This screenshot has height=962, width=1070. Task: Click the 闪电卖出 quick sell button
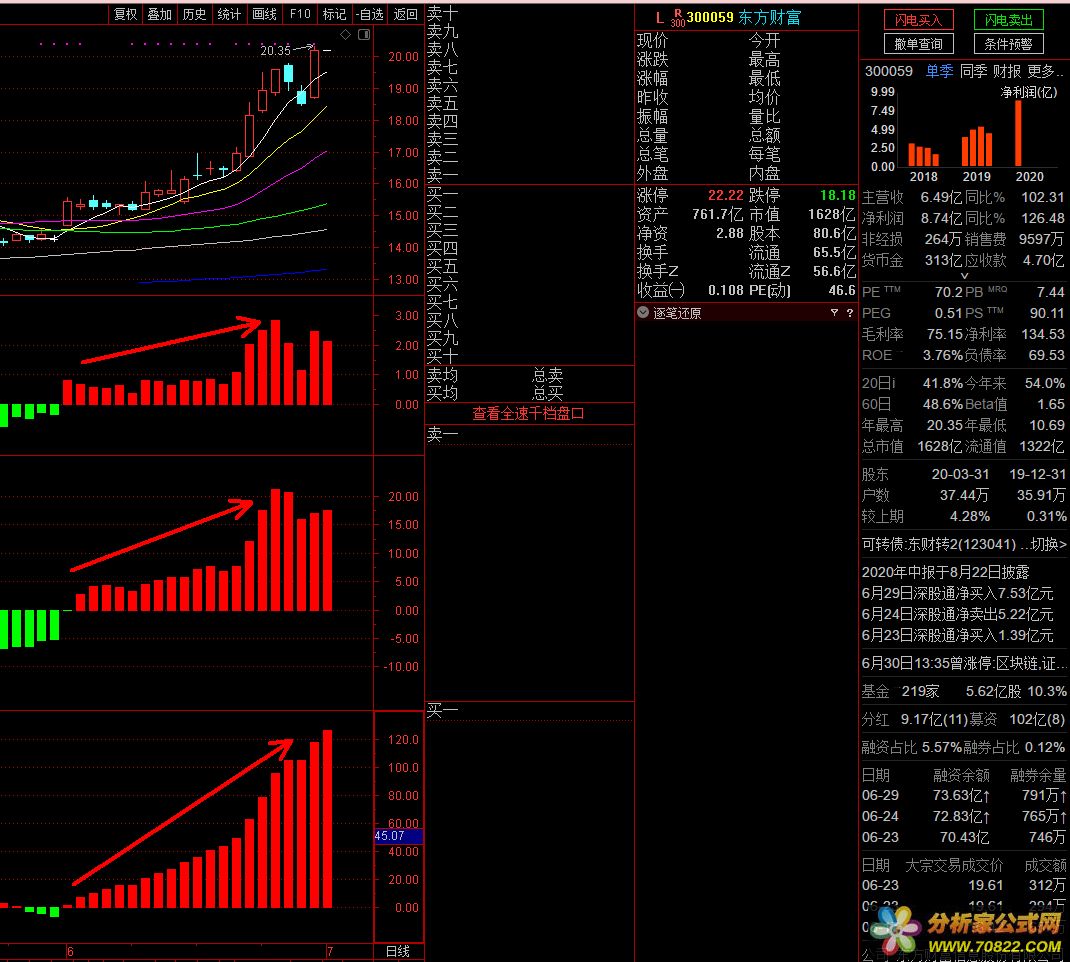[x=1009, y=20]
